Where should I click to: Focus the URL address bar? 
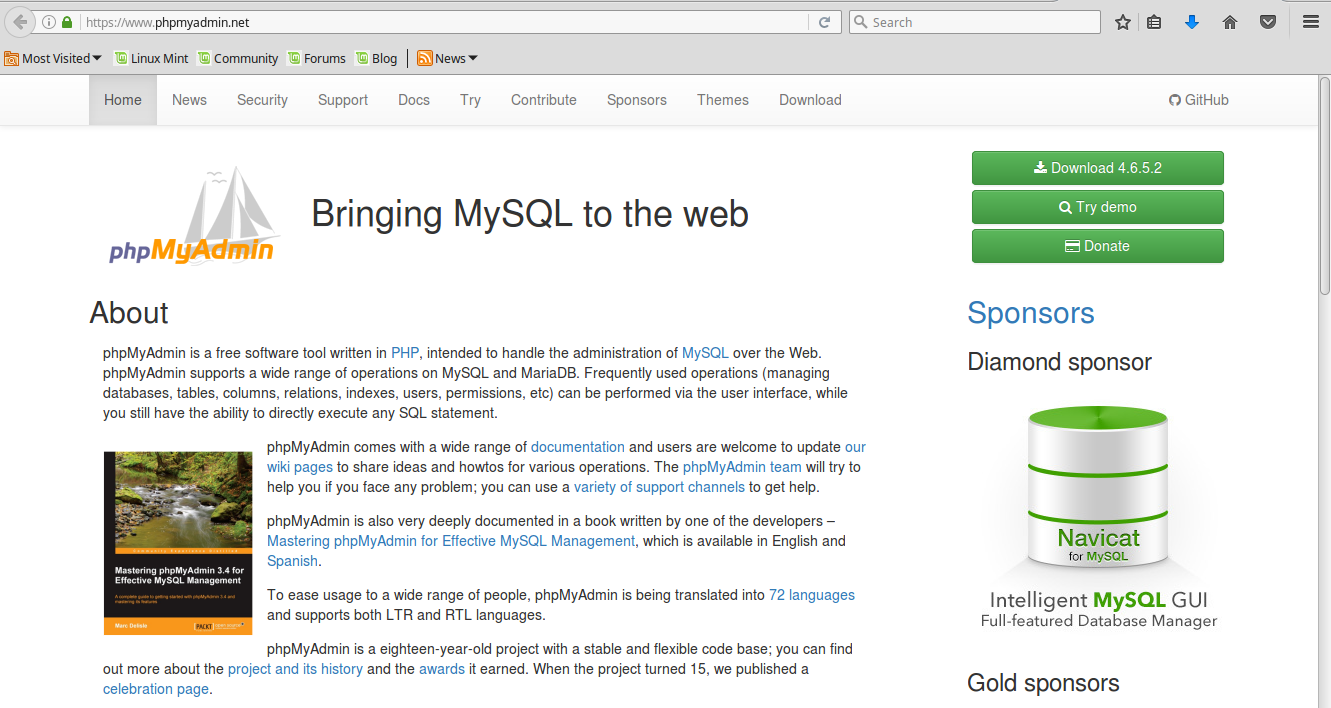coord(445,22)
